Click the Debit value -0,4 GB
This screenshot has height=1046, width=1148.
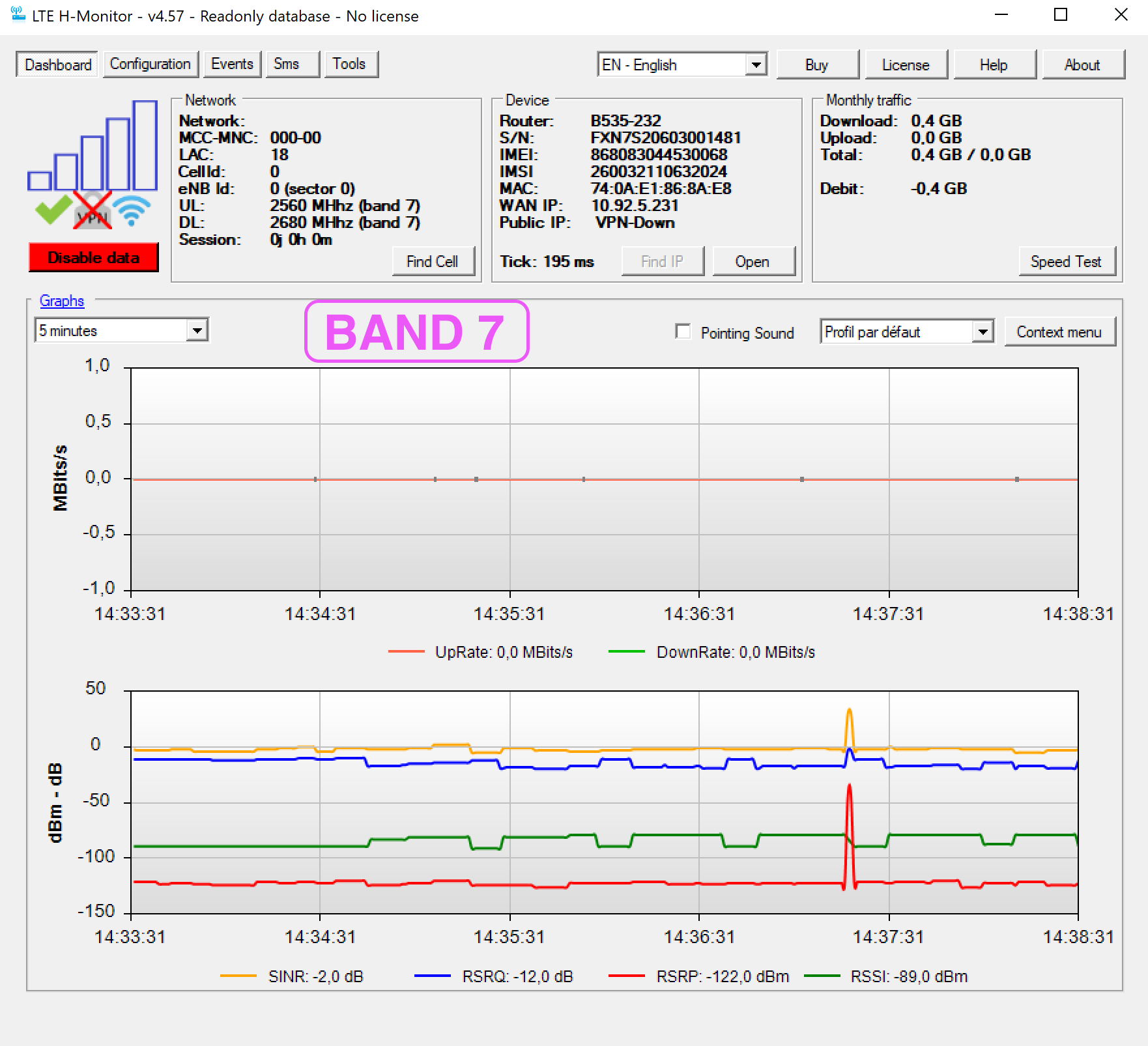[939, 188]
